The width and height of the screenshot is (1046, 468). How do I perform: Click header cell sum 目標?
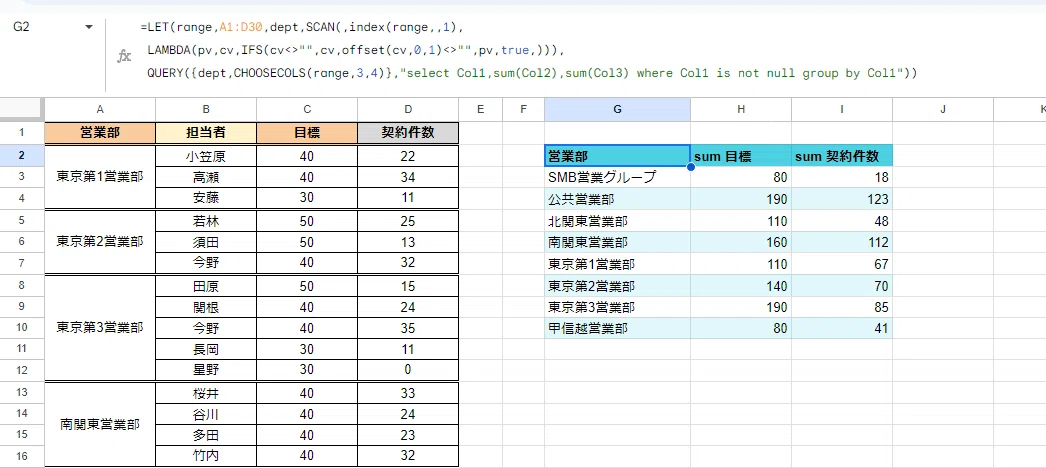coord(741,156)
